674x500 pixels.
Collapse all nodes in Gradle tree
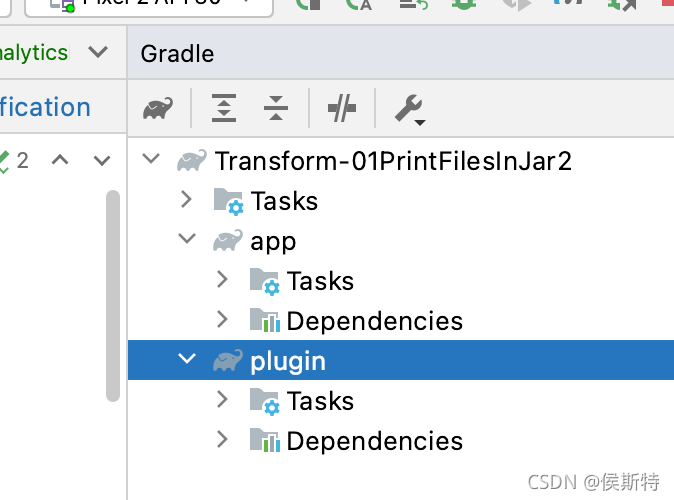pyautogui.click(x=276, y=108)
